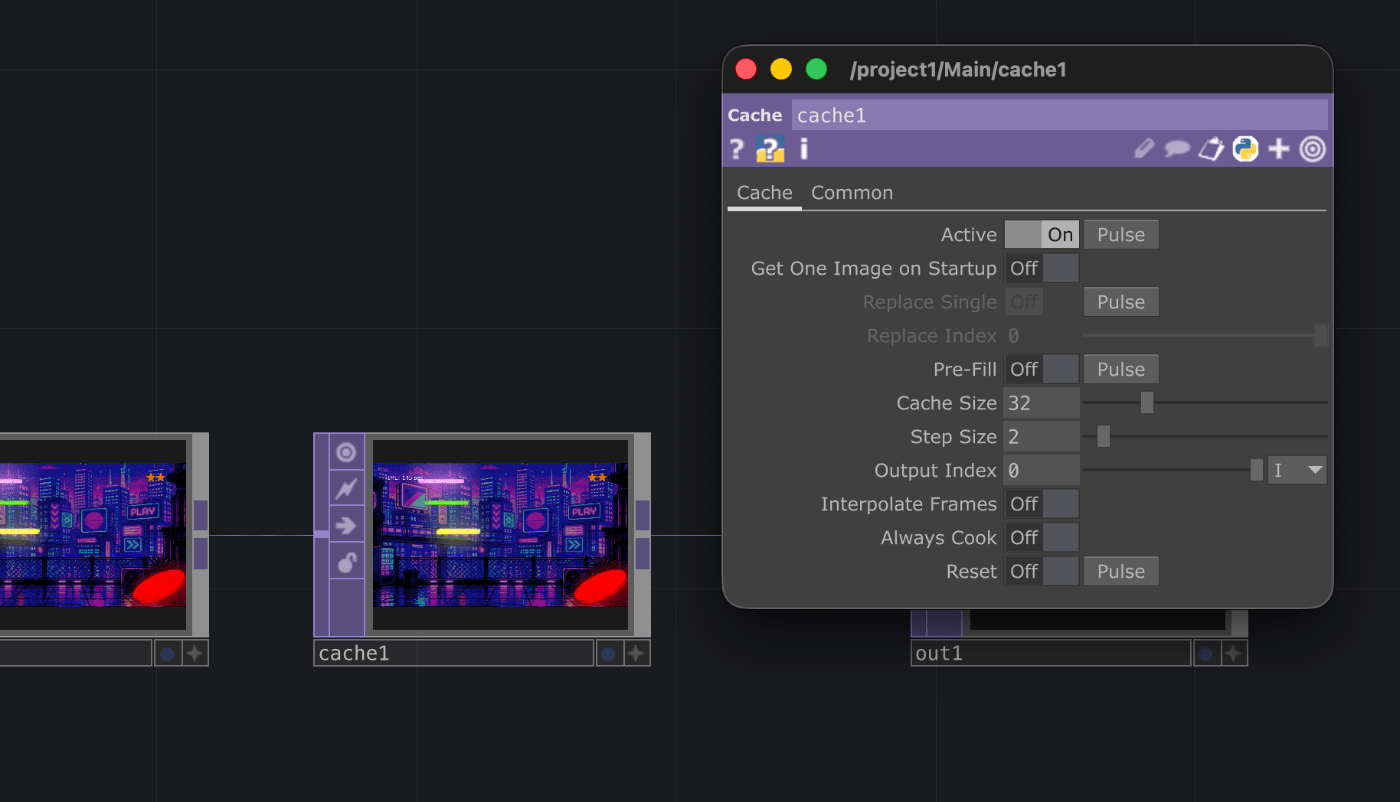1400x802 pixels.
Task: Click the cache1 node name label
Action: (x=453, y=654)
